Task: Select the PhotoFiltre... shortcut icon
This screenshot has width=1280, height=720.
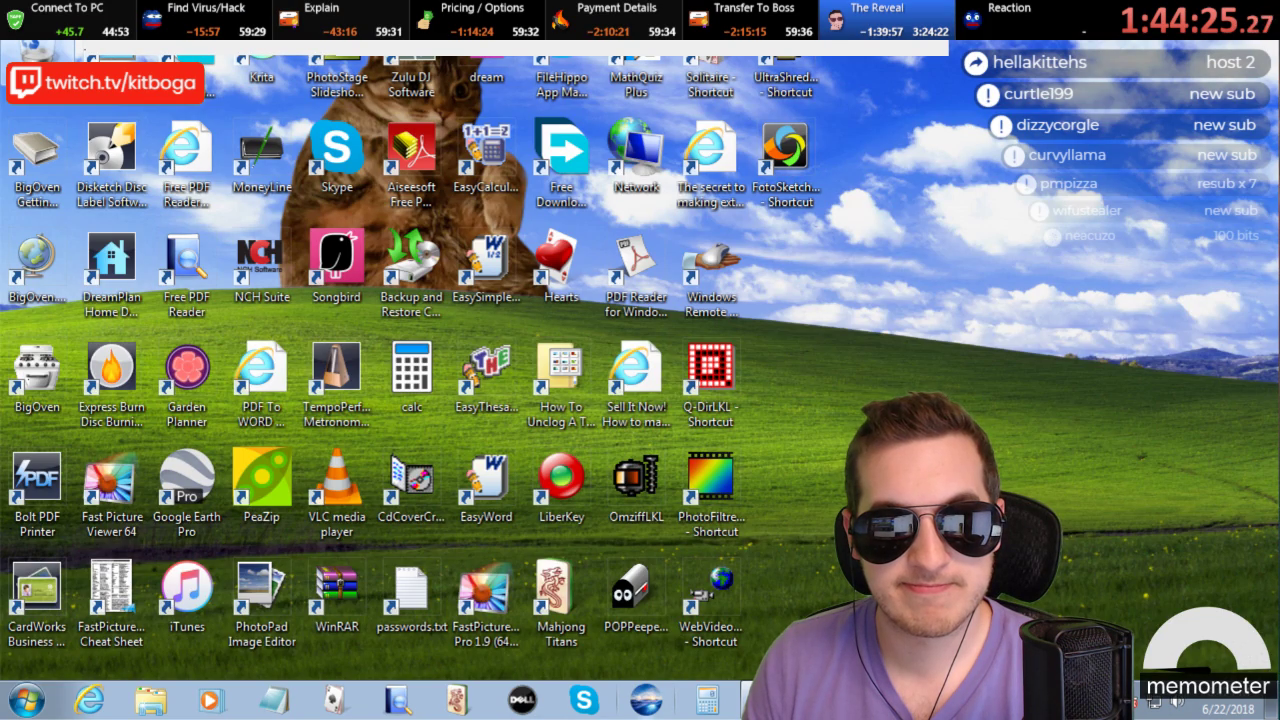Action: (x=711, y=495)
